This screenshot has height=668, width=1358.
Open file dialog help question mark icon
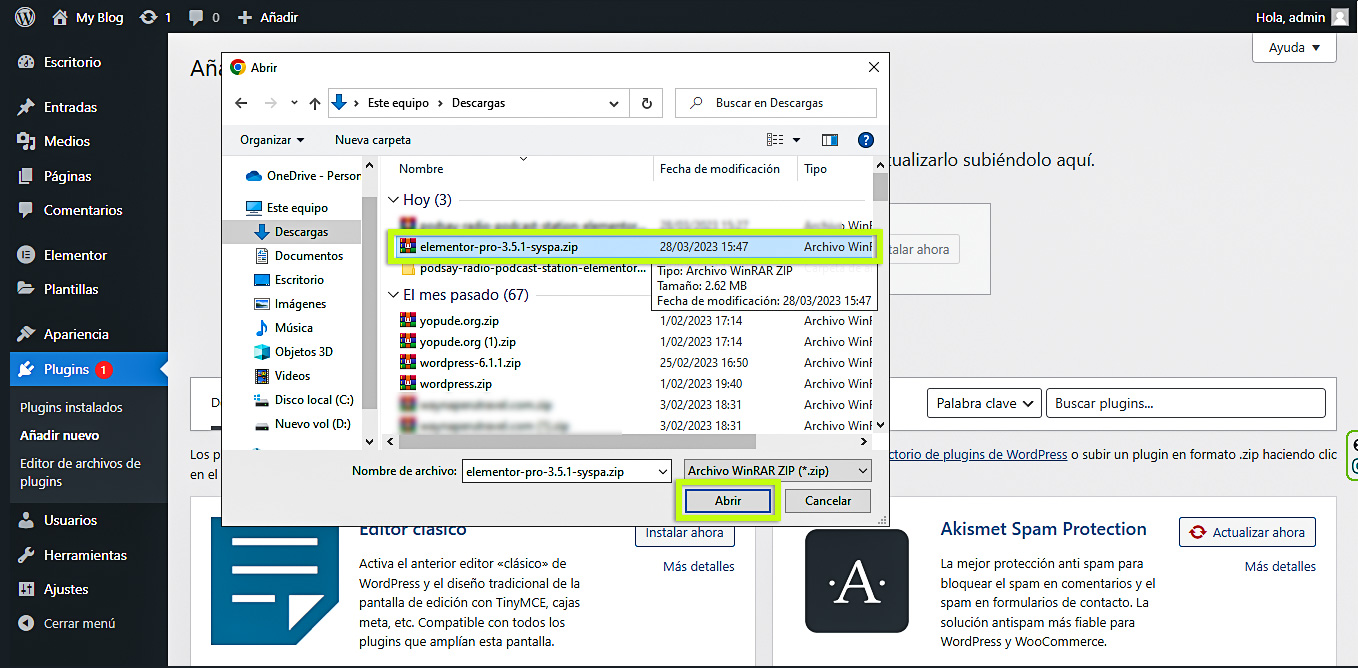[866, 140]
